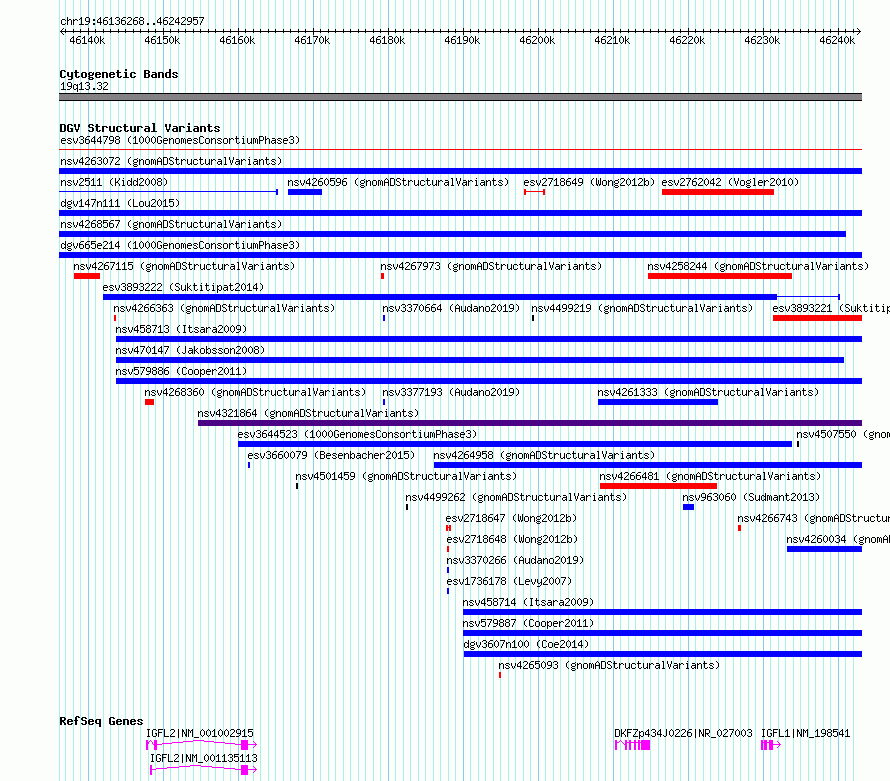This screenshot has width=890, height=781.
Task: Click the nsv4260596 variant label
Action: pyautogui.click(x=398, y=182)
